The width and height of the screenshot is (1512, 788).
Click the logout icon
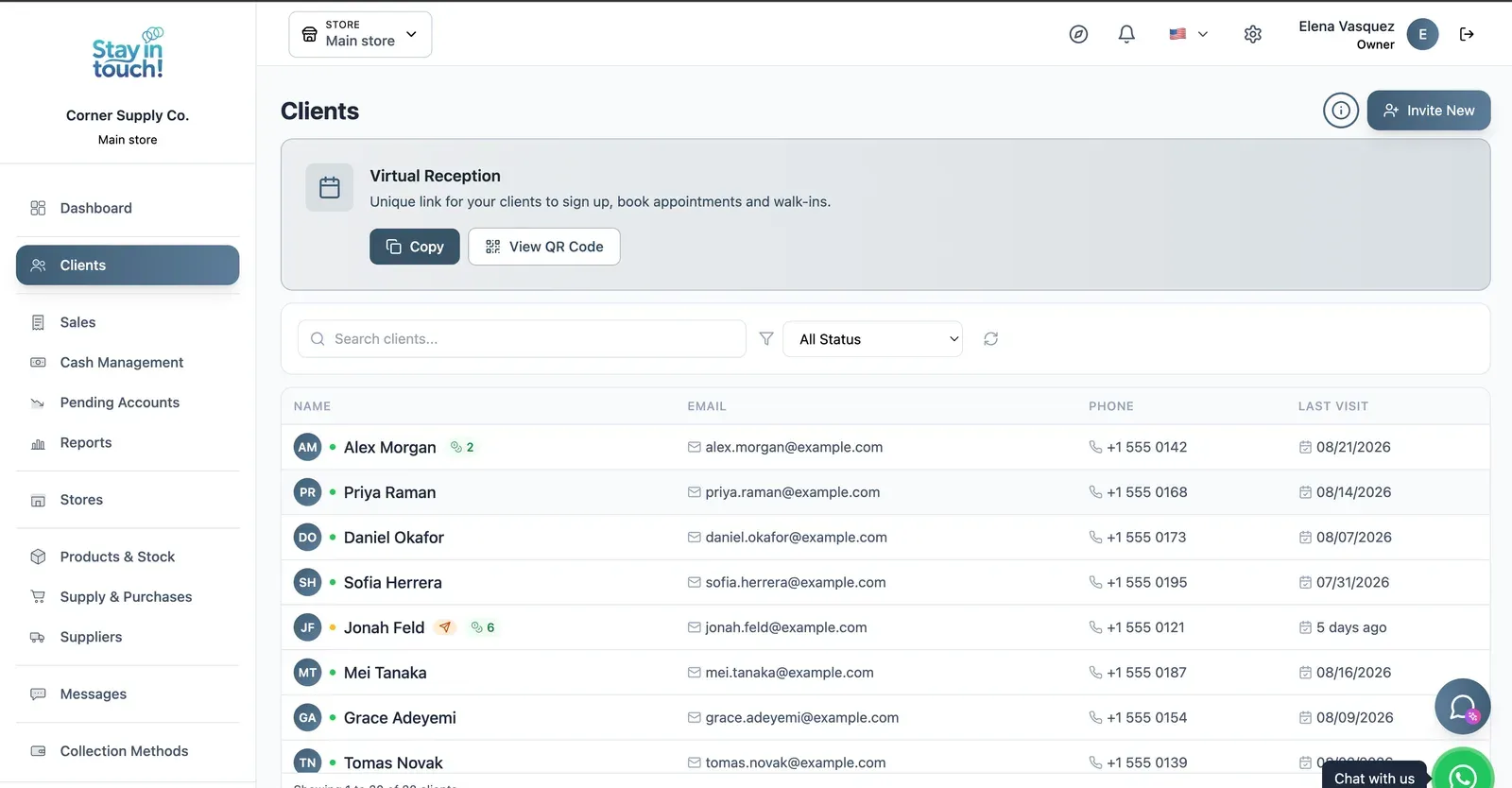tap(1467, 34)
